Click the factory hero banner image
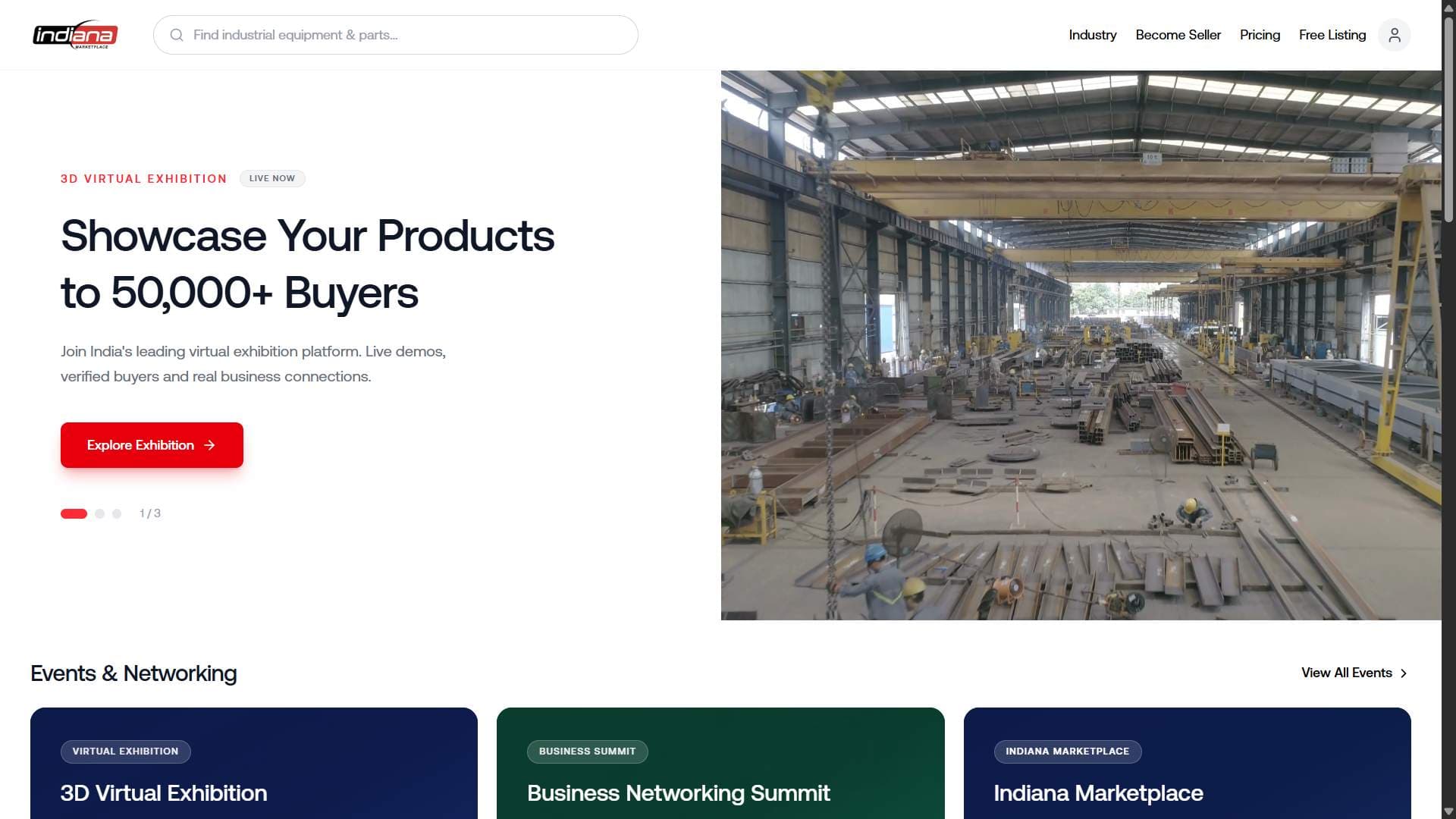The height and width of the screenshot is (819, 1456). [1081, 345]
